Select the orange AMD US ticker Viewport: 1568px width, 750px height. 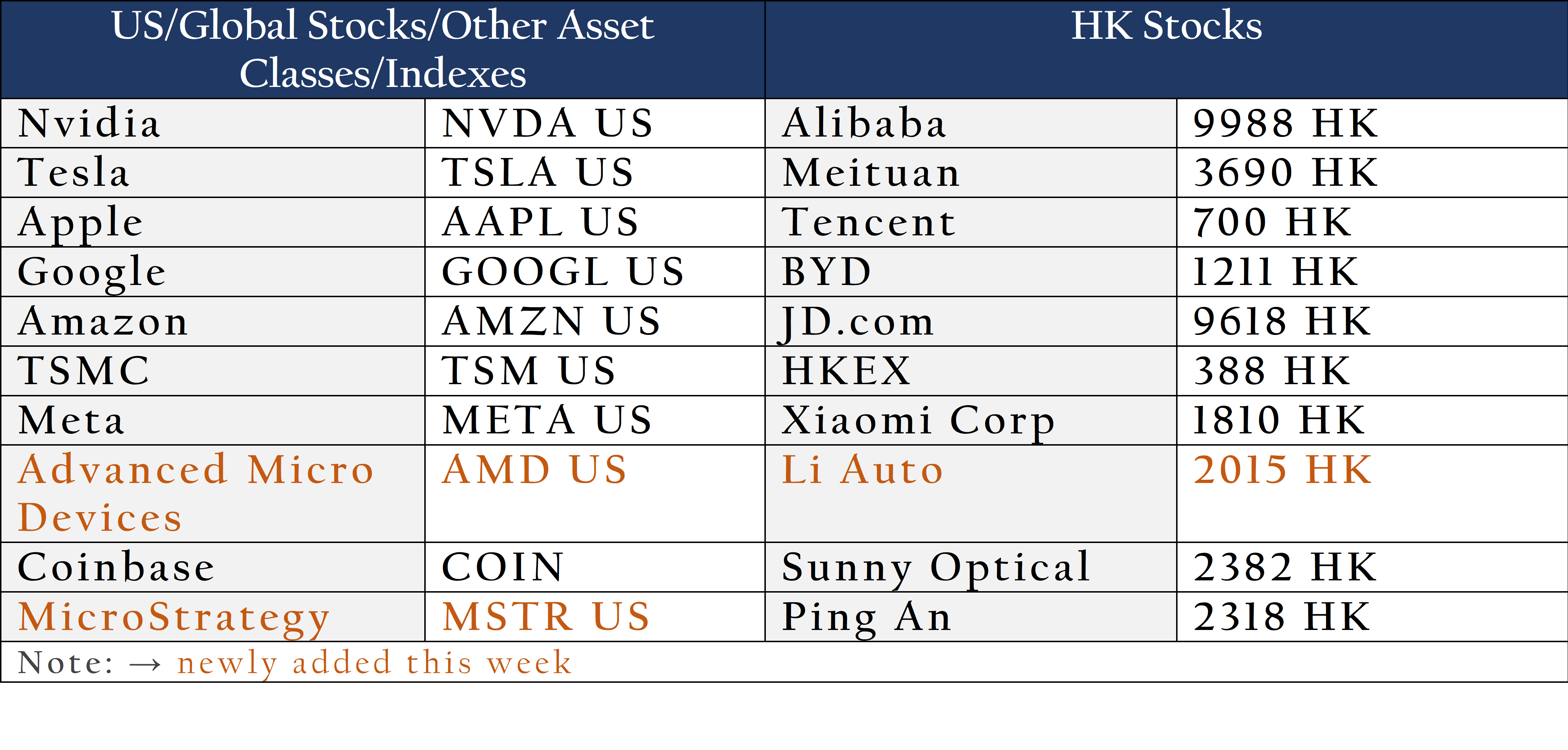[534, 470]
